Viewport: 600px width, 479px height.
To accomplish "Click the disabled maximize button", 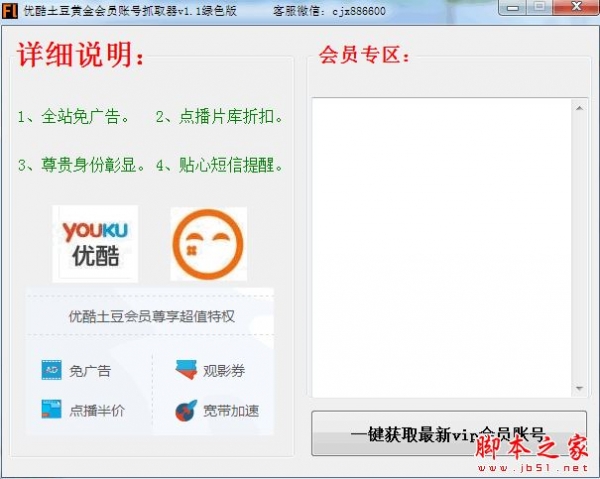I will [x=540, y=7].
